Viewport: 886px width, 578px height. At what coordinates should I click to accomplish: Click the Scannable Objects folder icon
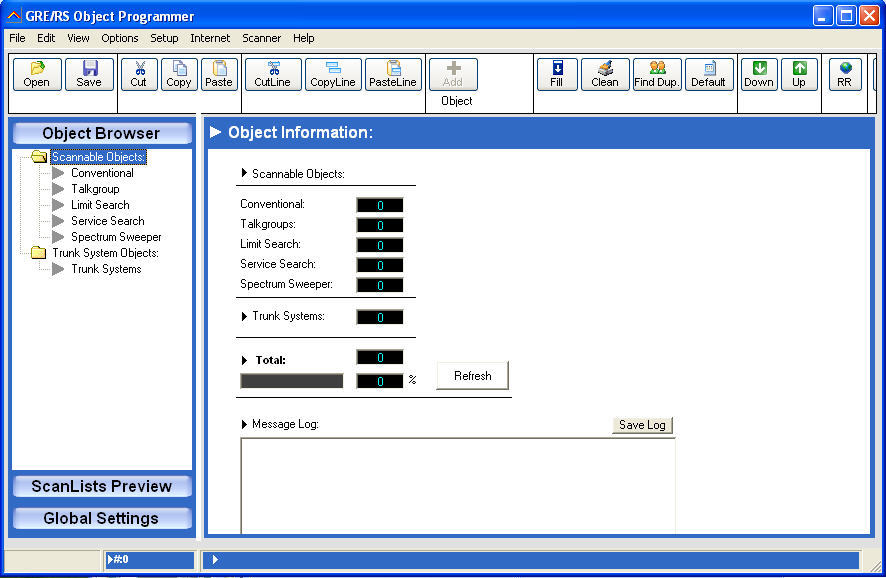(x=39, y=157)
